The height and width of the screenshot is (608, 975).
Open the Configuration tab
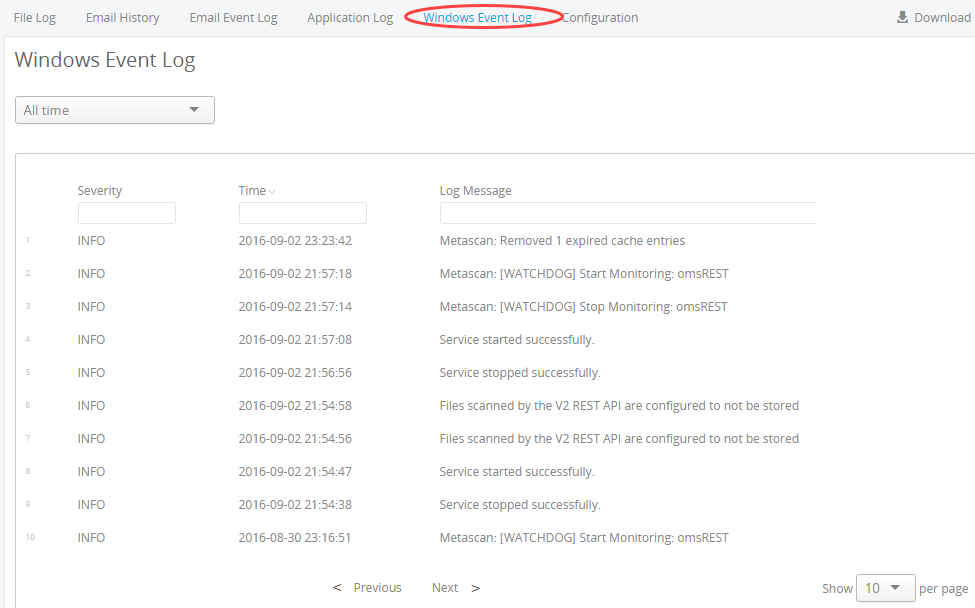click(x=600, y=17)
